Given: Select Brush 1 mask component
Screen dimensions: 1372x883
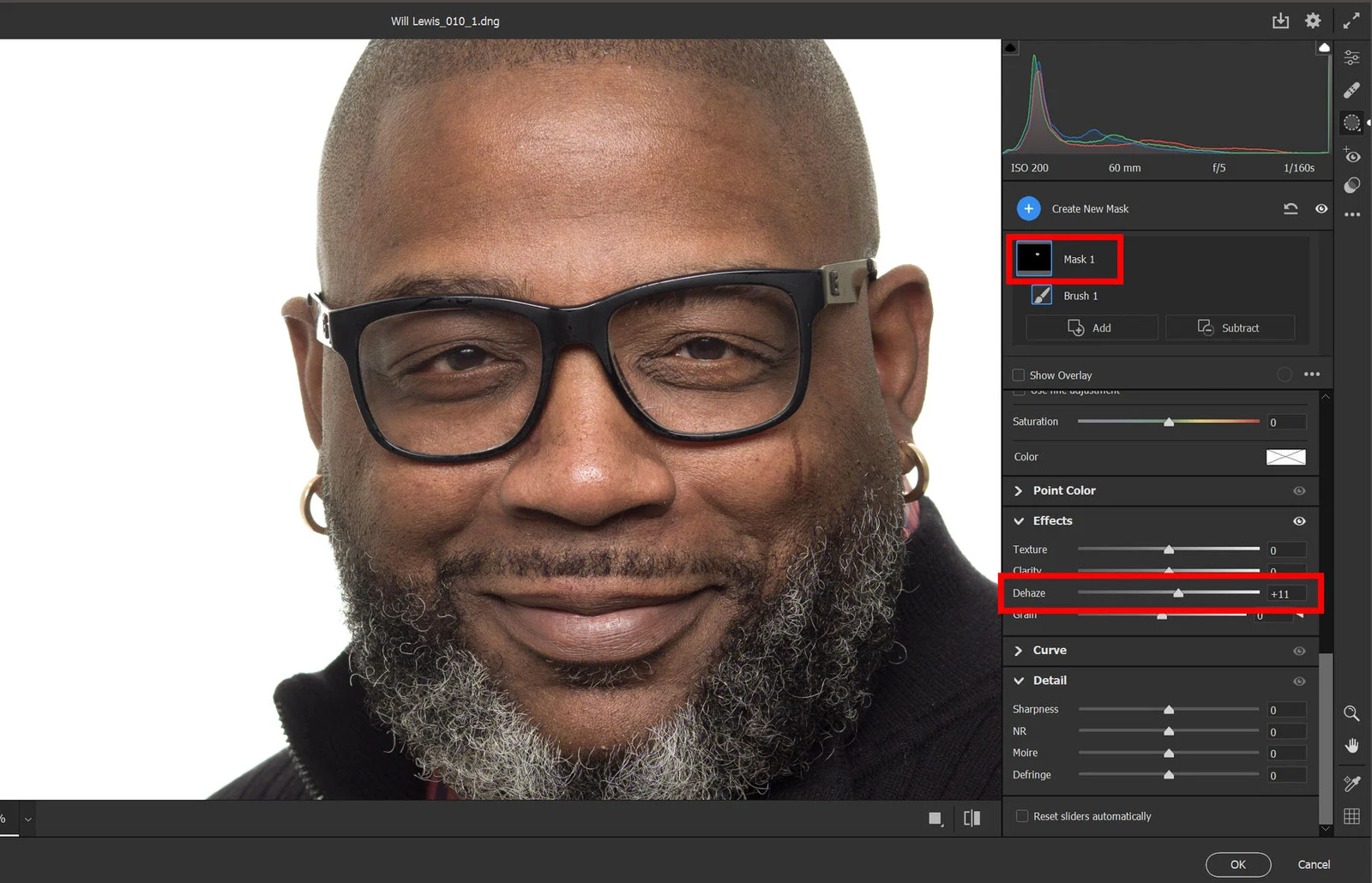Looking at the screenshot, I should coord(1080,296).
